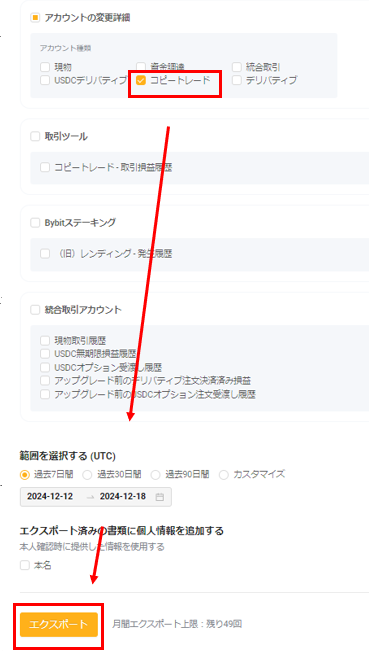Check the USDCオプション受渡し履歴 checkbox
This screenshot has width=369, height=651.
[x=45, y=367]
